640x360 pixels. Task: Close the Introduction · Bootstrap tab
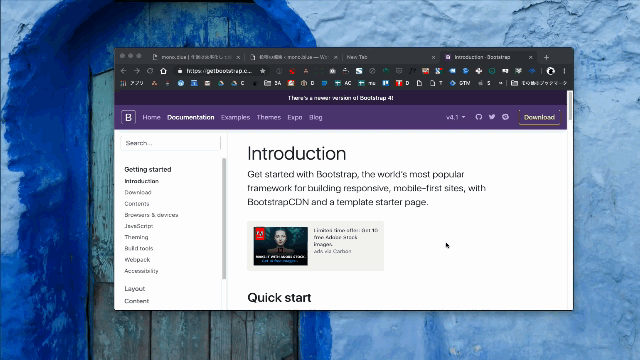pyautogui.click(x=531, y=58)
